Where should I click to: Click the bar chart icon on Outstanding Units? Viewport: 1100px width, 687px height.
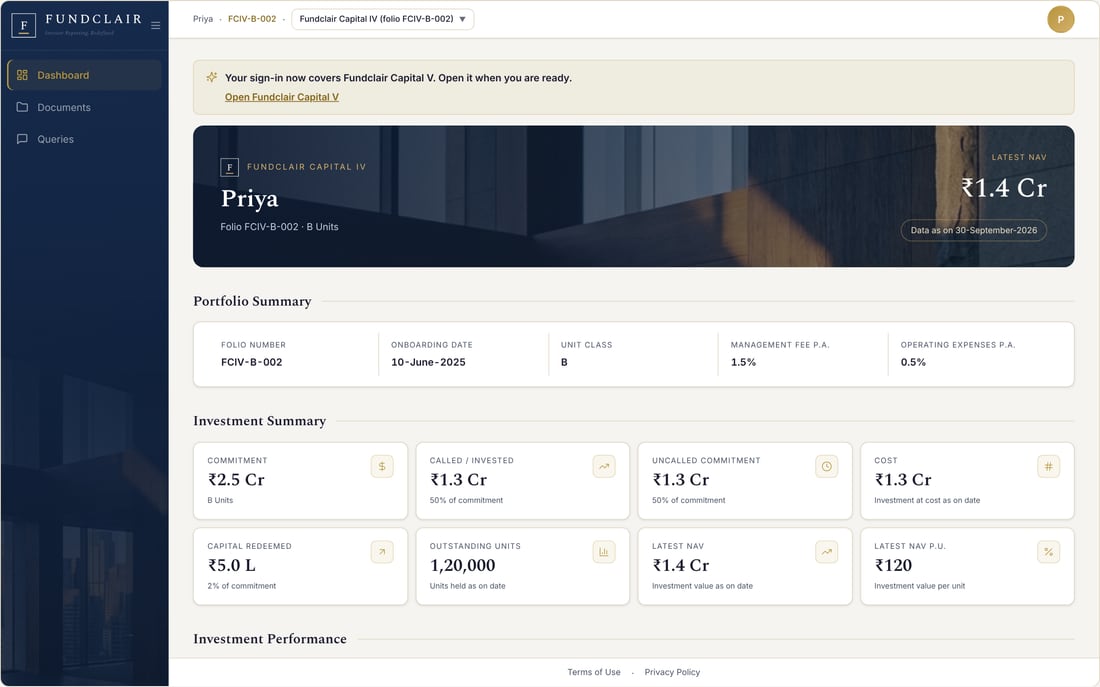tap(604, 552)
